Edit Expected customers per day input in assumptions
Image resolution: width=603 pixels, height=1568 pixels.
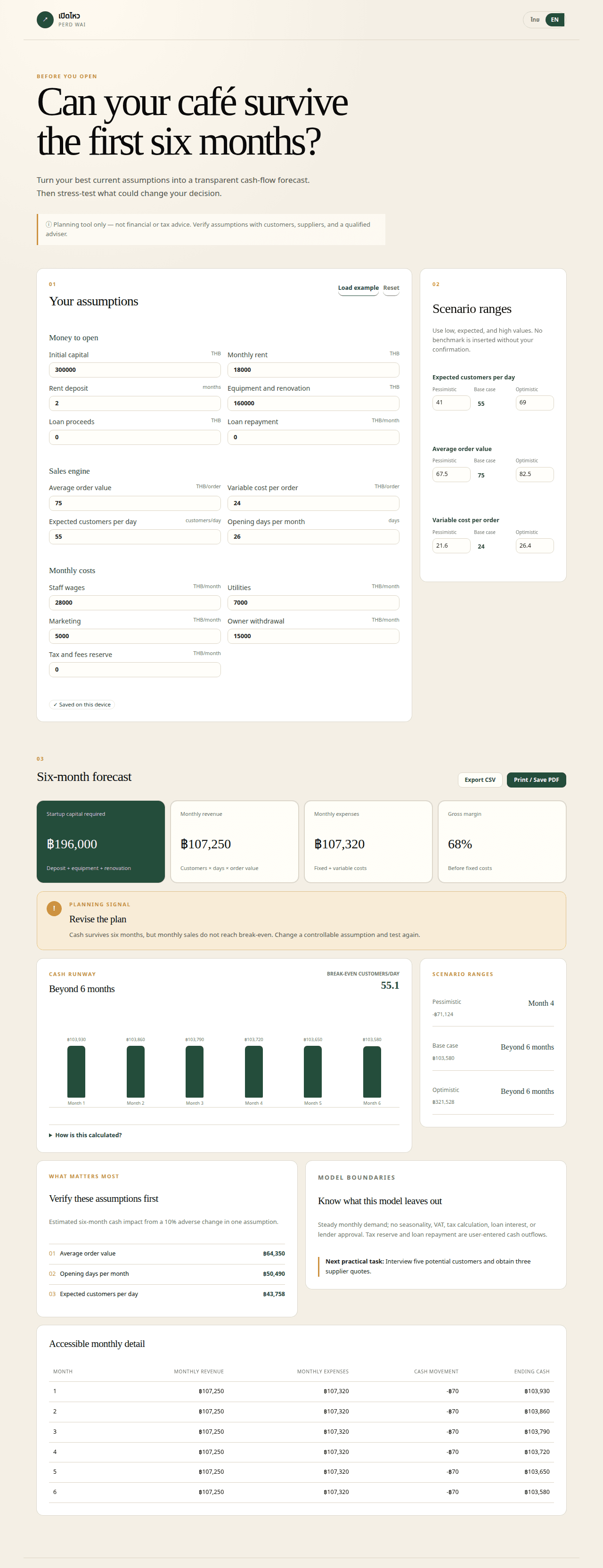[x=134, y=536]
